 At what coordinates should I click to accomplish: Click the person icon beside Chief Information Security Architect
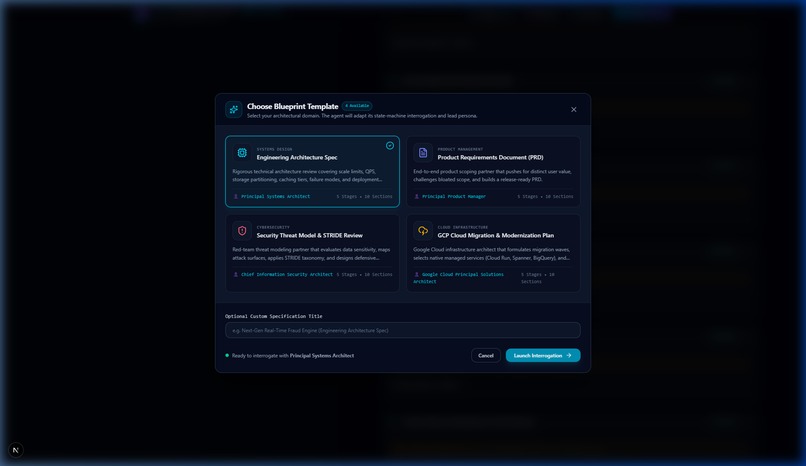click(236, 274)
